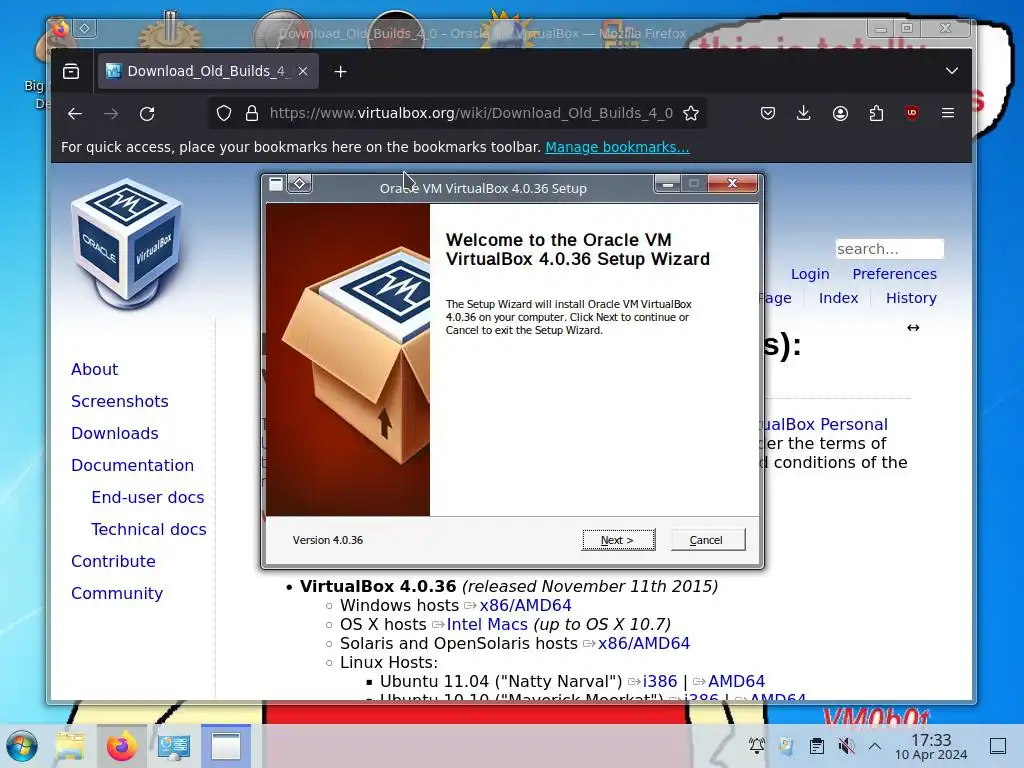Open the Index link

[839, 298]
